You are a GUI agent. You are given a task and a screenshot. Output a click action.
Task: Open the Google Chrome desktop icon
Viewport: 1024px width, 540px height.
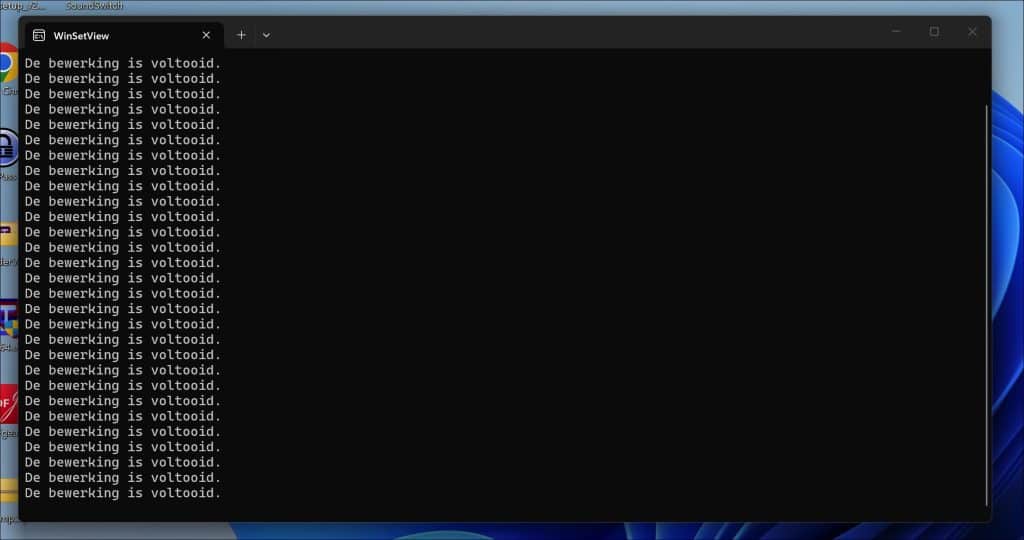tap(8, 63)
